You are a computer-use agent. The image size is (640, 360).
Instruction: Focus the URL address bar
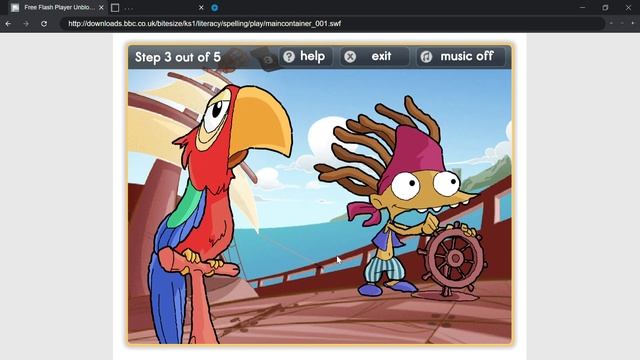click(333, 24)
